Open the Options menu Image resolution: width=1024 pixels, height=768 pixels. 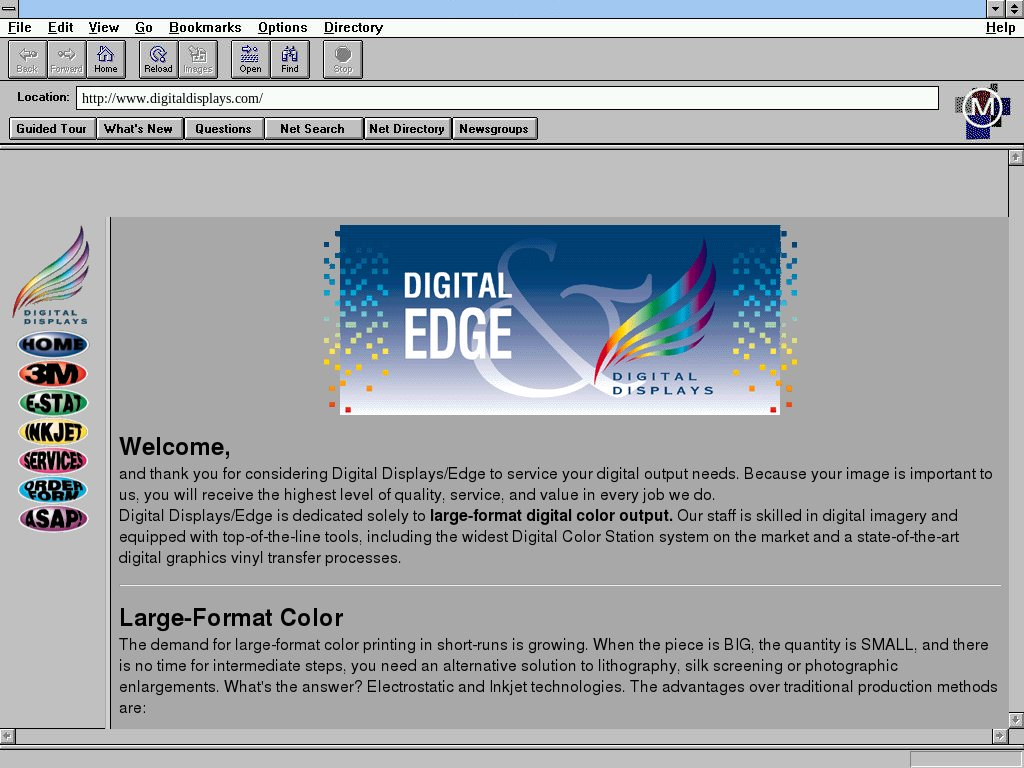[282, 28]
